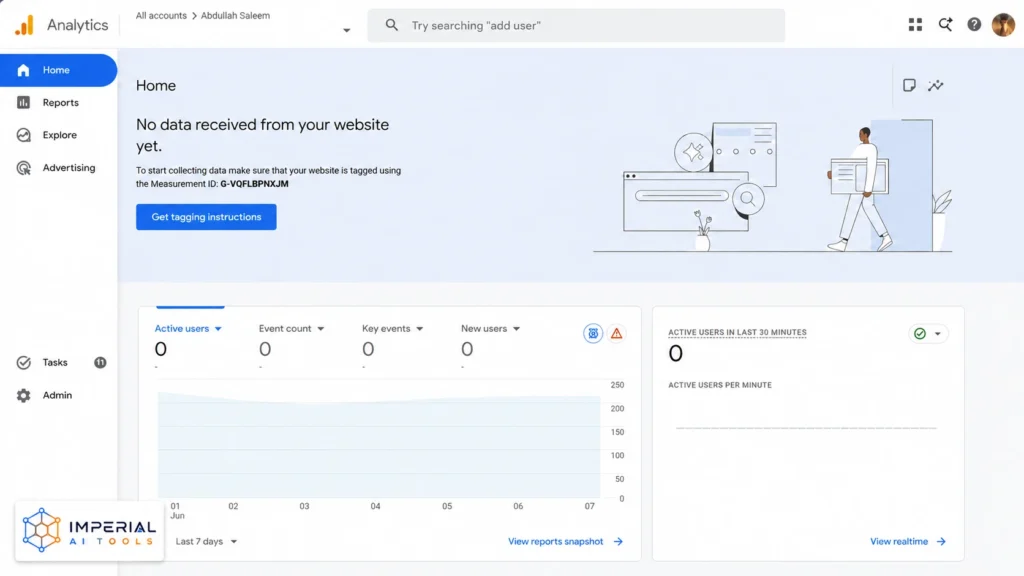Open the New users metric dropdown
The image size is (1024, 576).
(x=490, y=328)
